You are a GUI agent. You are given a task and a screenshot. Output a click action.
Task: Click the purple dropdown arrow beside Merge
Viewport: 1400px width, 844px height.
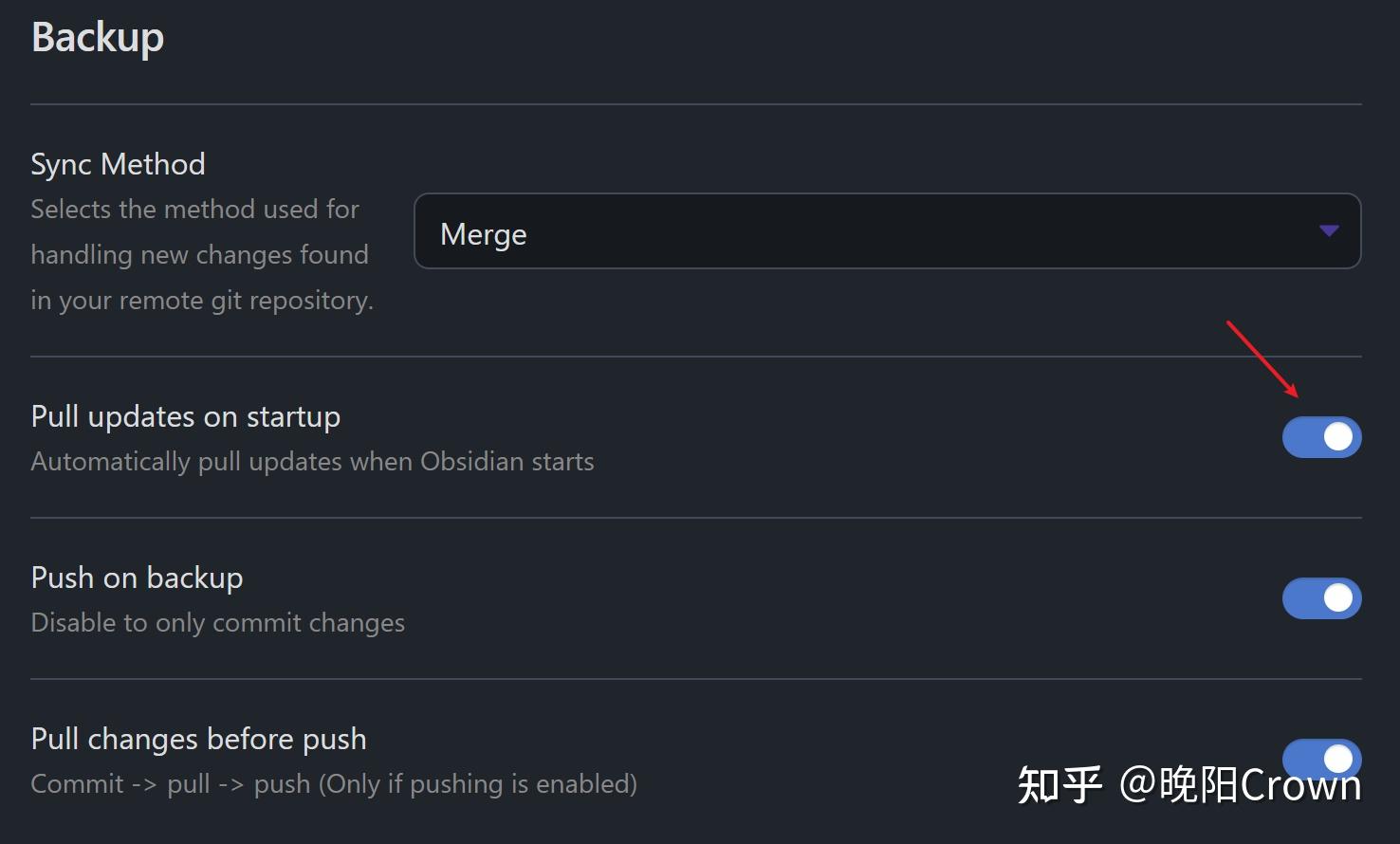click(1329, 230)
